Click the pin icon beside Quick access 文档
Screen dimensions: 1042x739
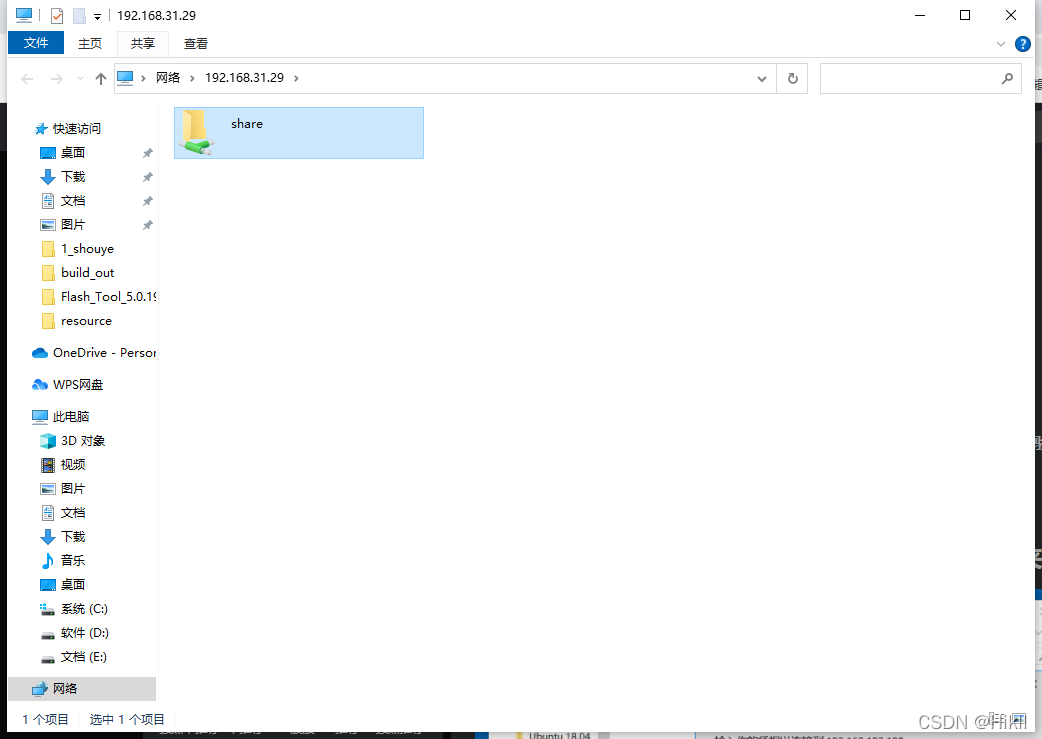tap(148, 201)
